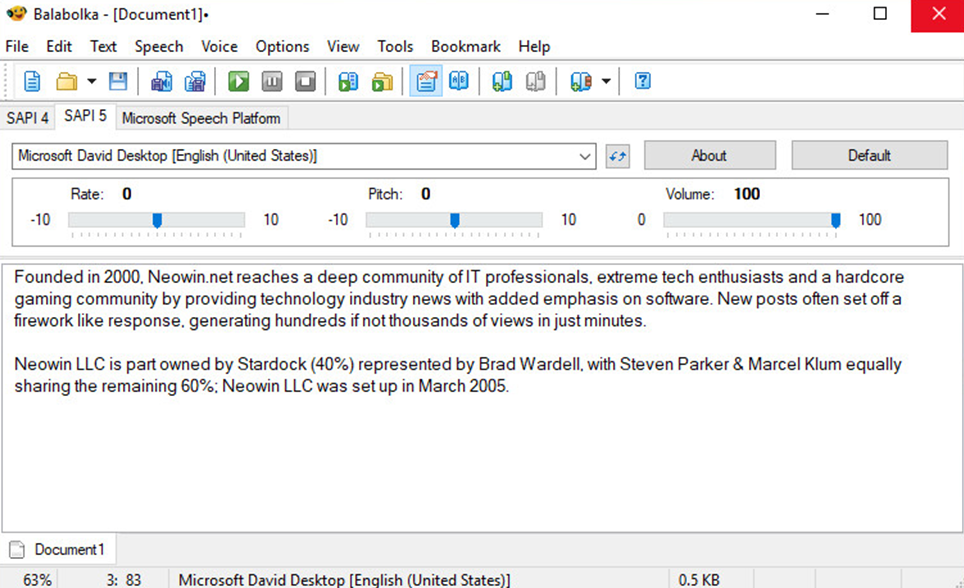Click the Split and Convert to Audio Files icon
The width and height of the screenshot is (964, 588).
click(x=196, y=81)
